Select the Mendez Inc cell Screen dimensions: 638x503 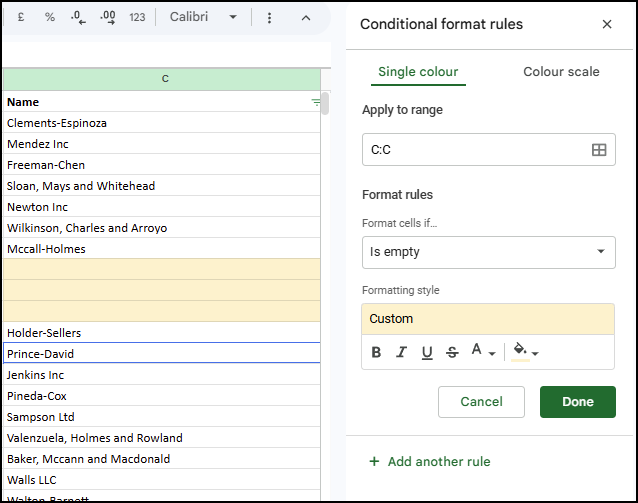point(162,144)
